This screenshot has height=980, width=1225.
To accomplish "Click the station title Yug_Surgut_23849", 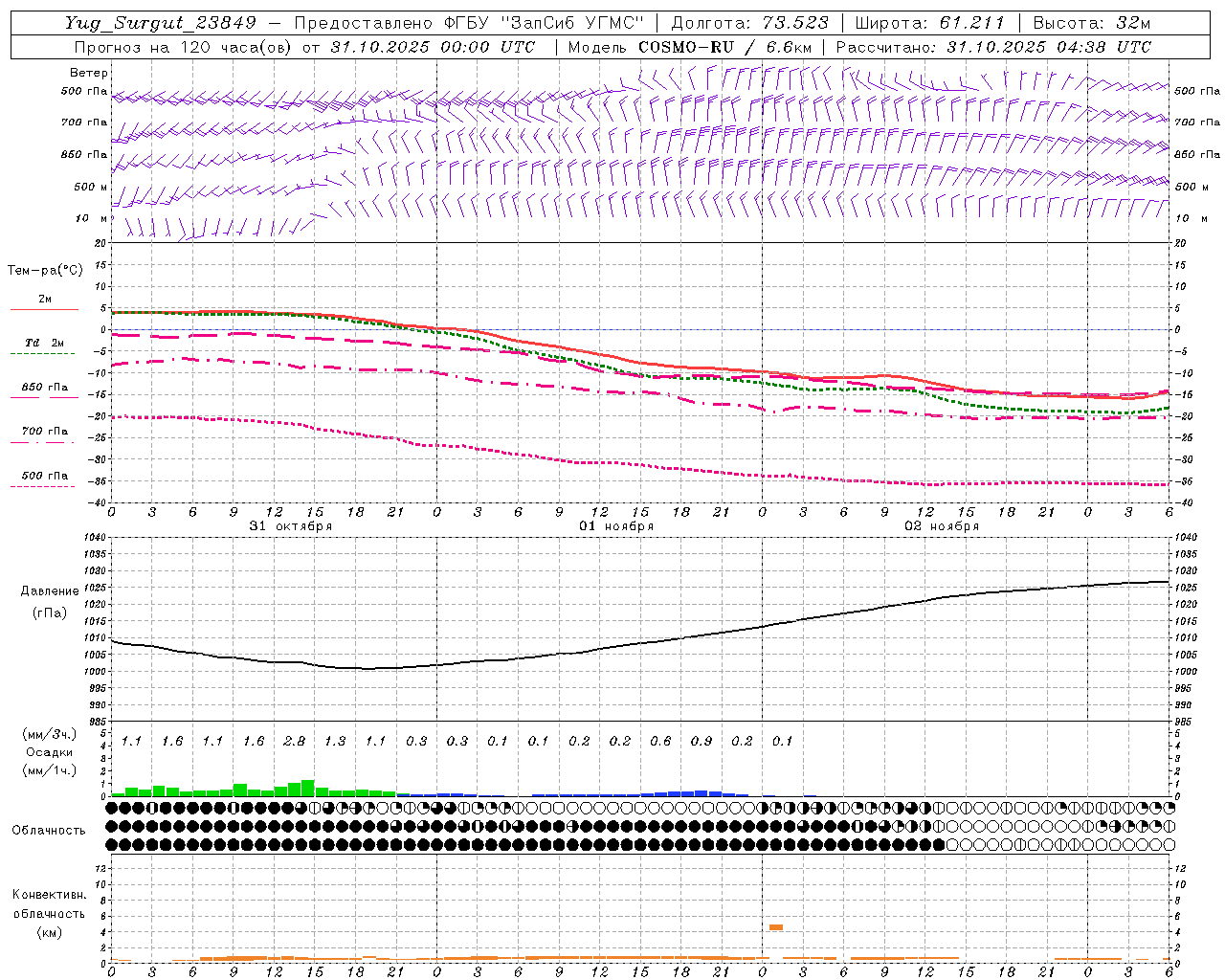I will 163,23.
